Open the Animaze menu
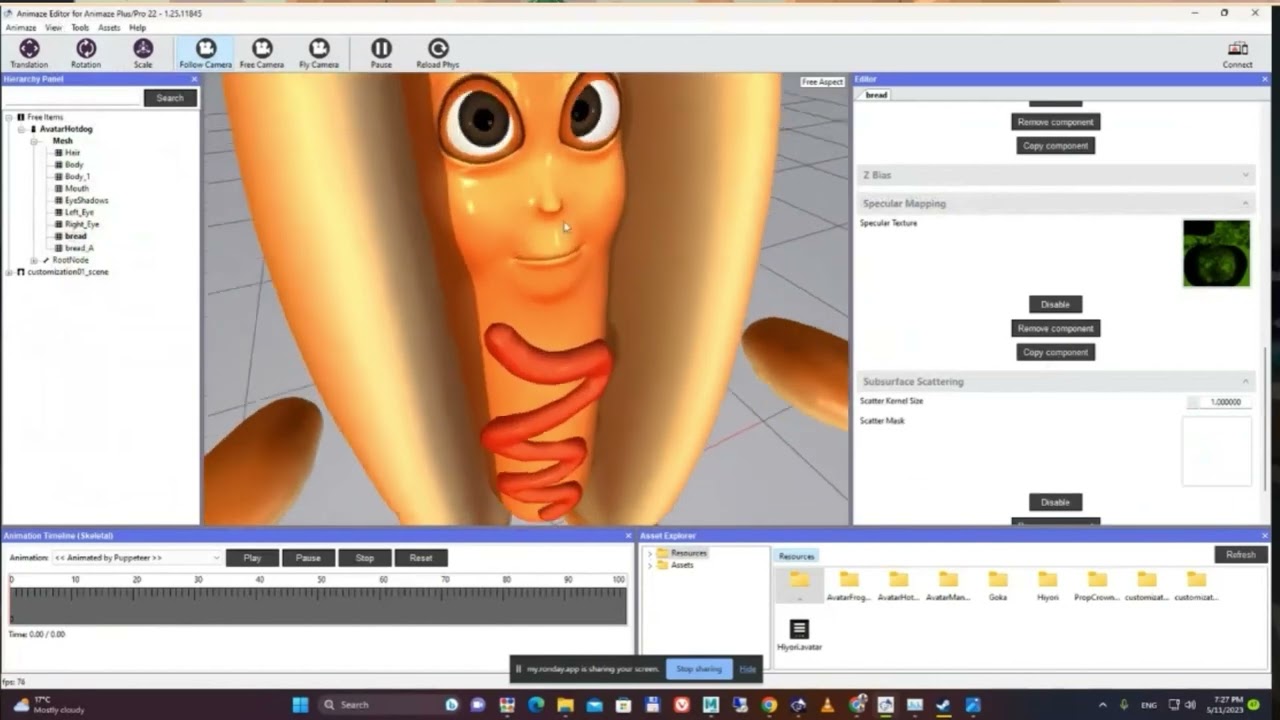Viewport: 1280px width, 720px height. click(20, 28)
